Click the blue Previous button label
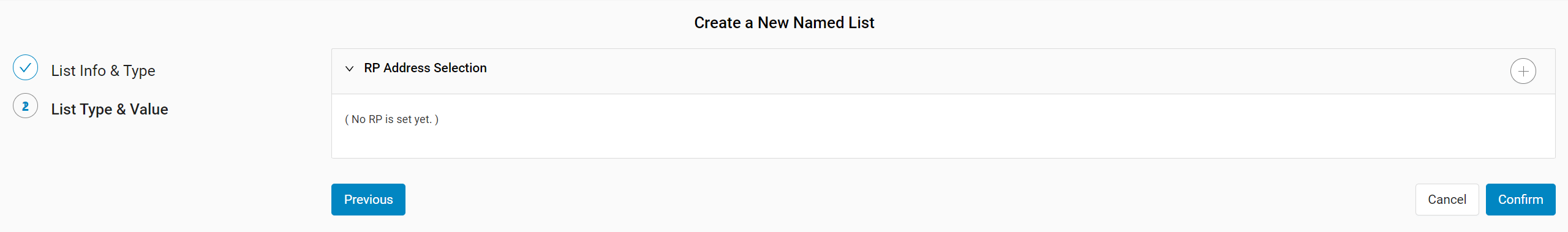This screenshot has height=232, width=1568. tap(368, 200)
